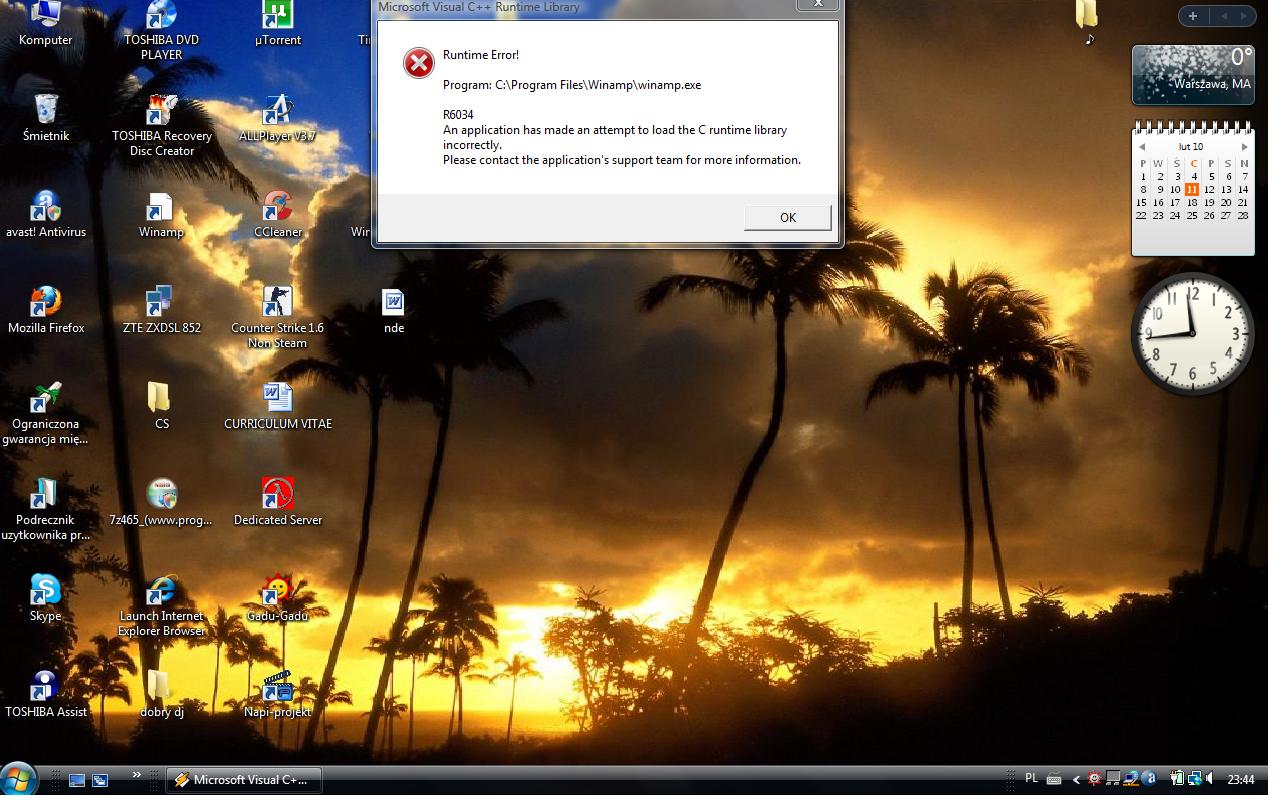This screenshot has height=800, width=1280.
Task: Select the TOSHIBA DVD PLAYER icon
Action: click(x=161, y=17)
